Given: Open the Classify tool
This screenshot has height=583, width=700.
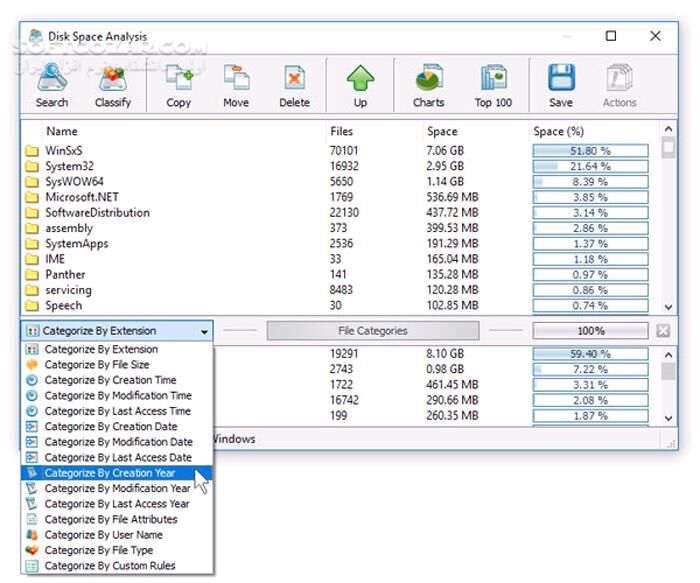Looking at the screenshot, I should [112, 84].
